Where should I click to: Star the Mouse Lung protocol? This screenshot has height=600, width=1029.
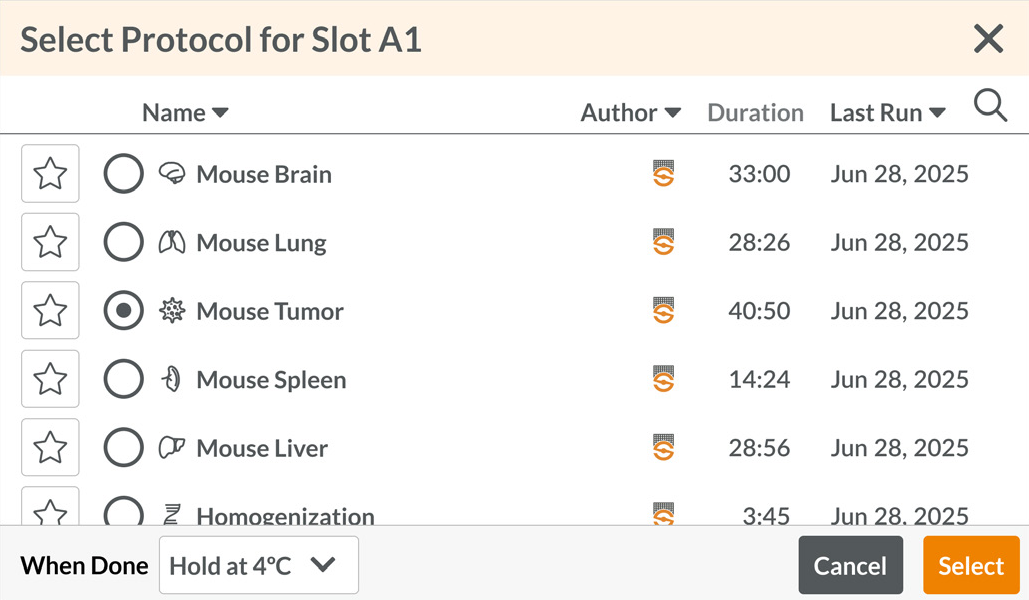pyautogui.click(x=51, y=242)
